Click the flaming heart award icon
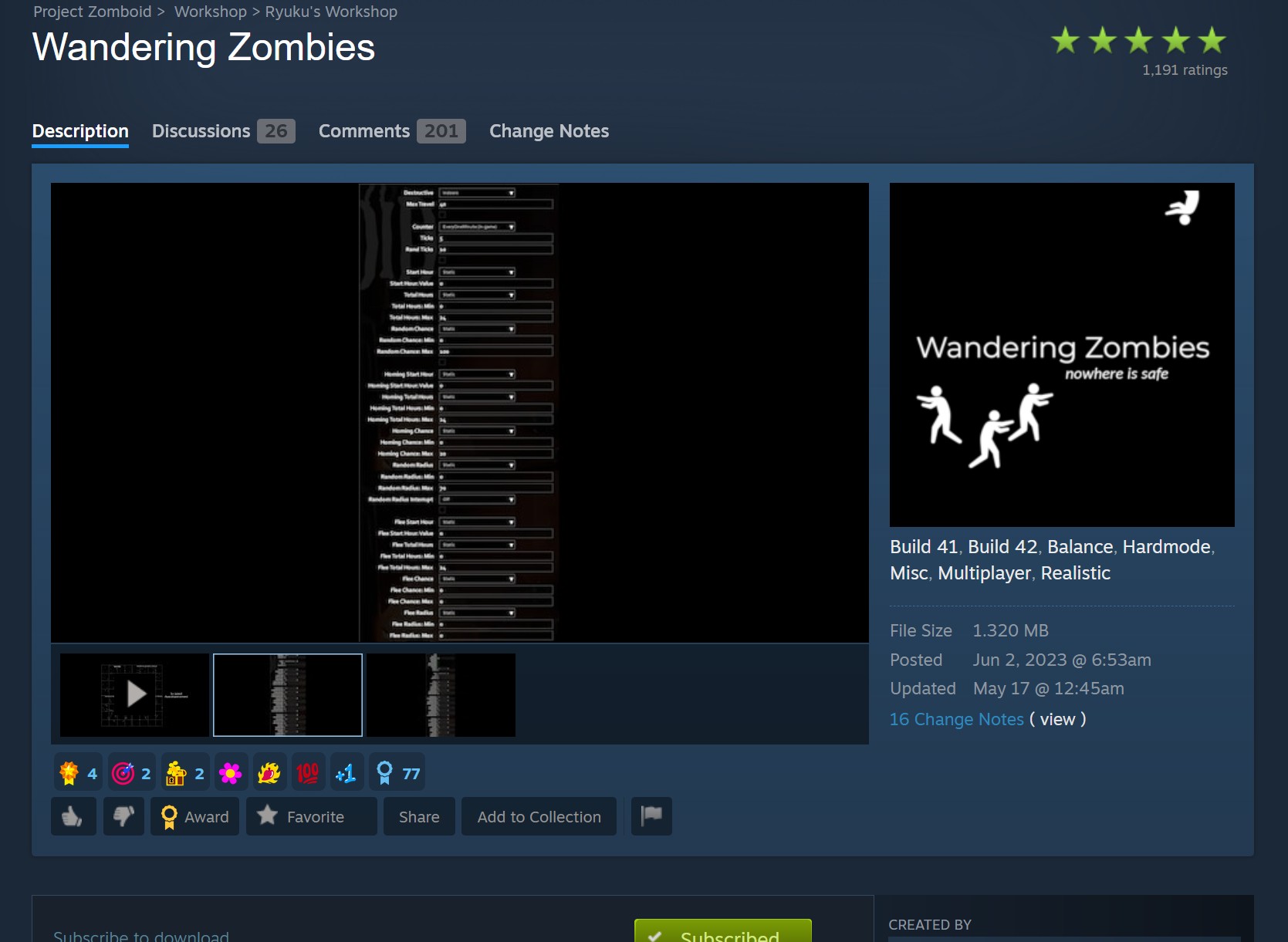This screenshot has height=942, width=1288. 269,773
